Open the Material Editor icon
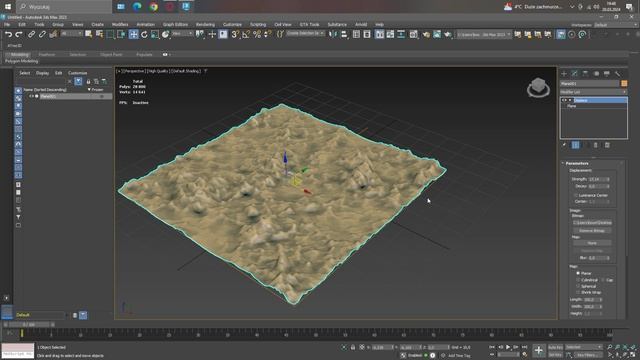The image size is (640, 360). 413,35
